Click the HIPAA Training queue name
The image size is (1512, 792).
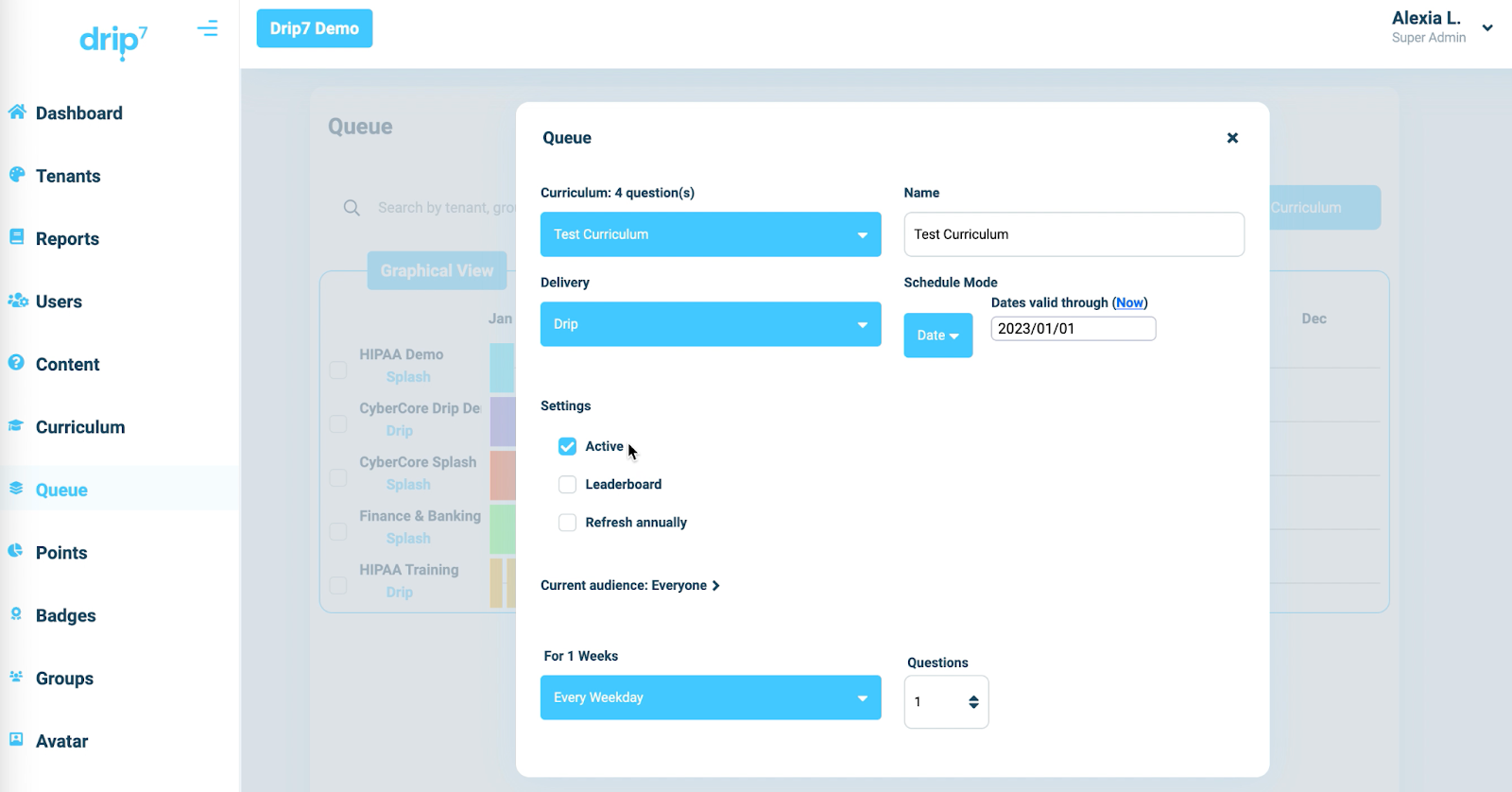[x=408, y=570]
